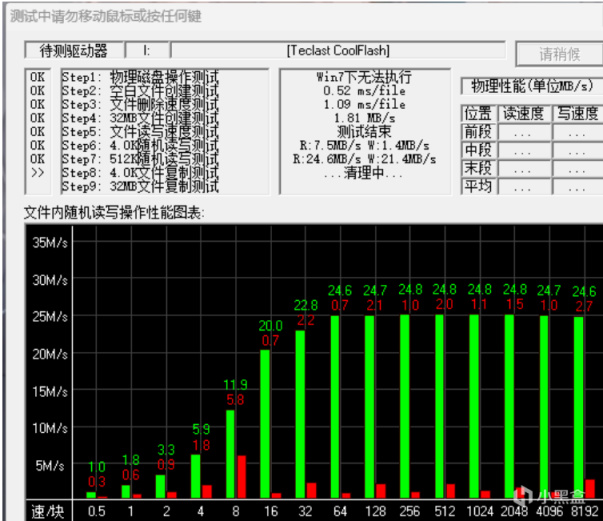Click the 物理性能(单位MB/s) header
Viewport: 603px width, 521px height.
tap(532, 86)
